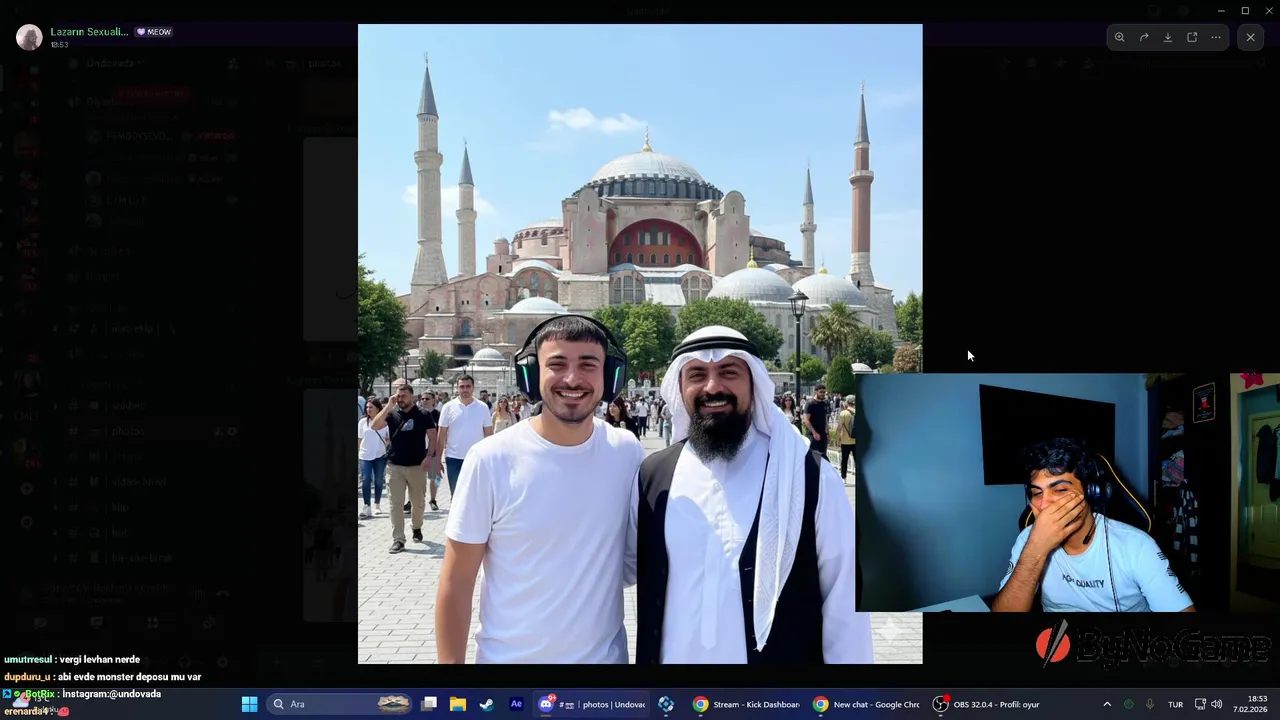Screen dimensions: 1280x720
Task: Click the username "Lazarın Sexuali..."
Action: (x=90, y=32)
